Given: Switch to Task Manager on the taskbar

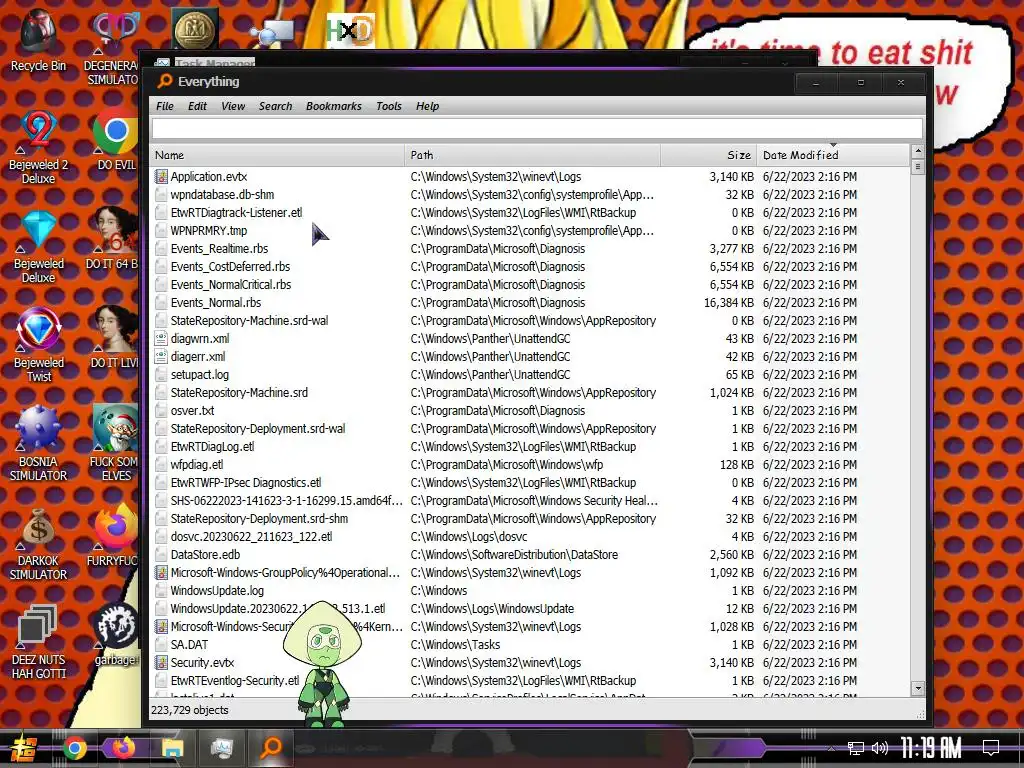Looking at the screenshot, I should tap(221, 748).
